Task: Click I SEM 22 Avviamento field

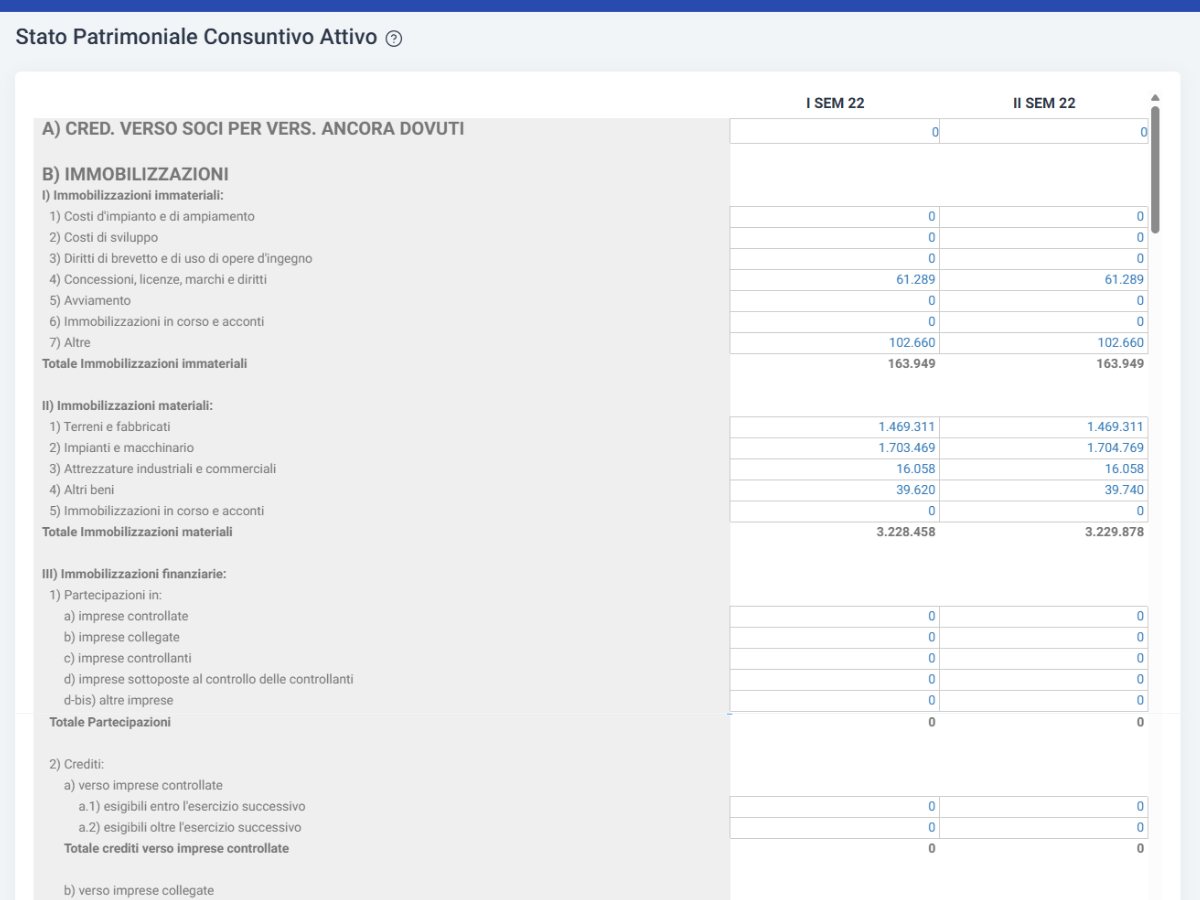Action: pos(835,301)
